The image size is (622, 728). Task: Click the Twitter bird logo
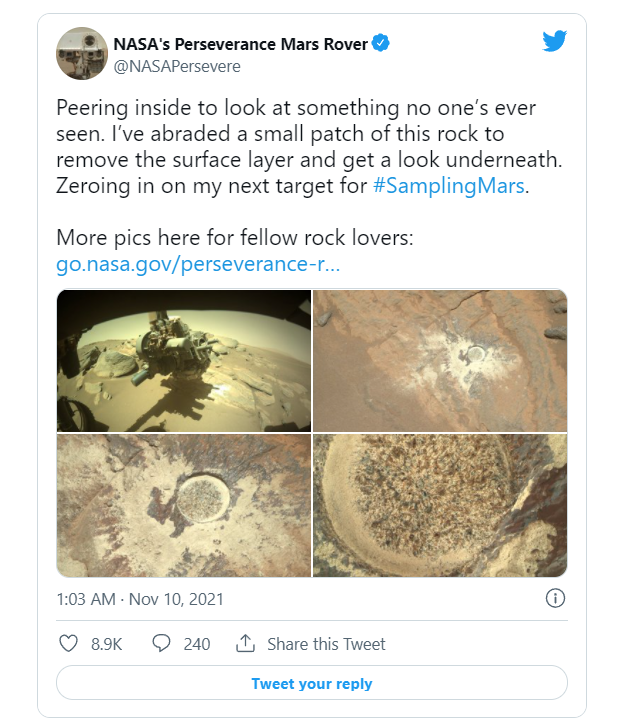pyautogui.click(x=554, y=41)
